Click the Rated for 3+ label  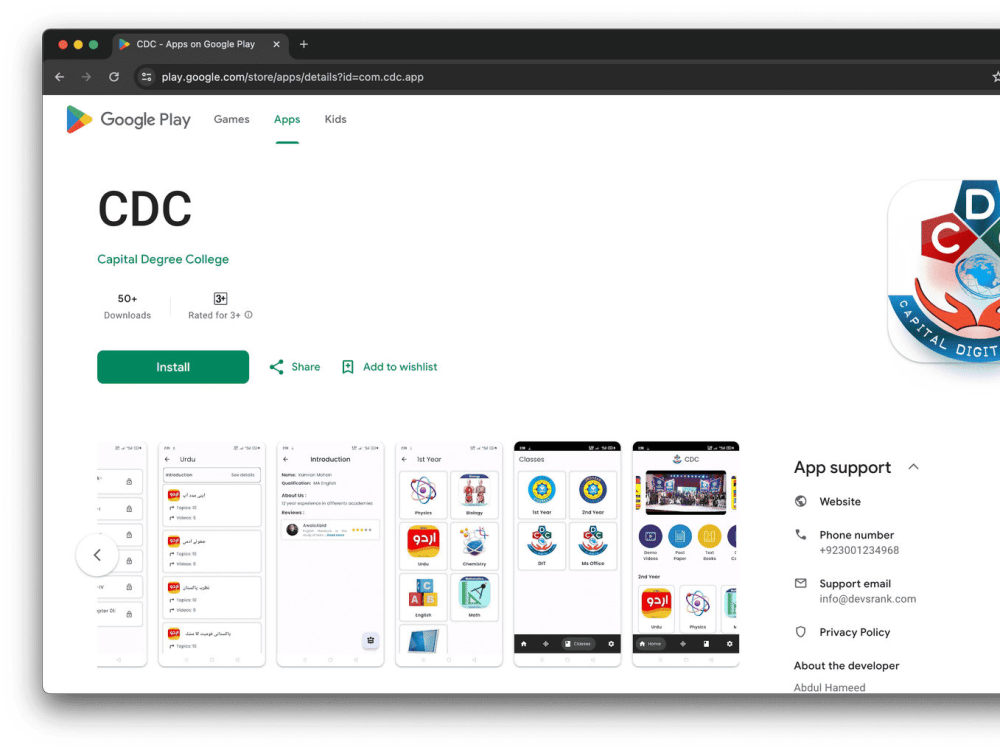click(214, 315)
